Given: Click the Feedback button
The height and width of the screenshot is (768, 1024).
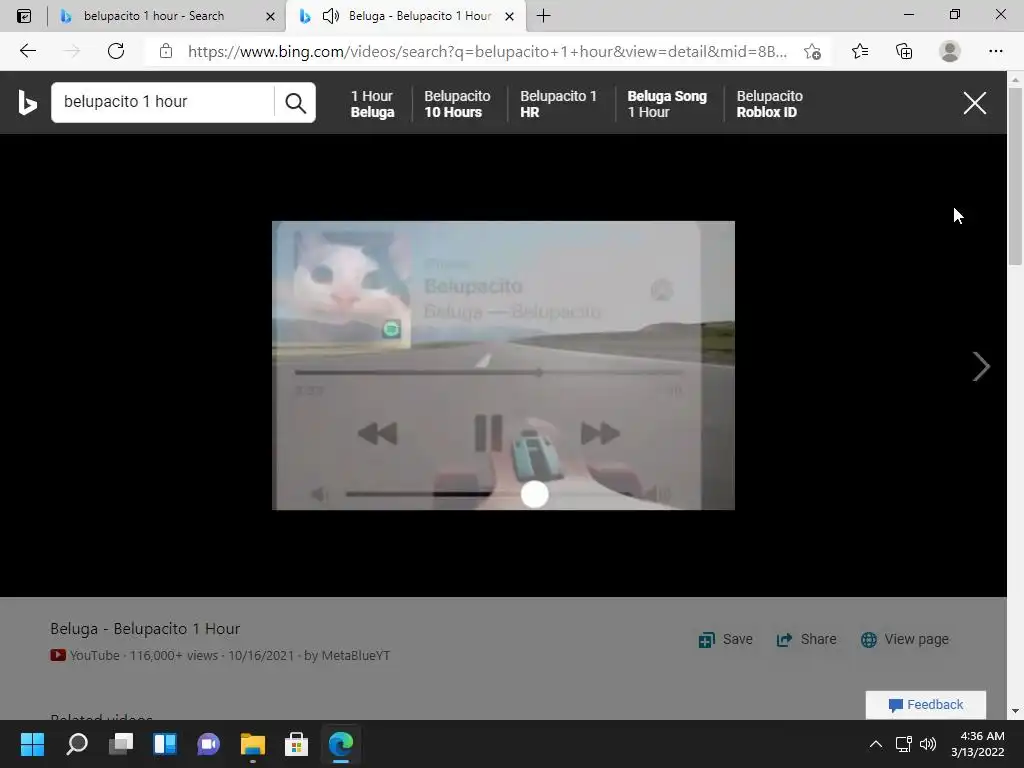Looking at the screenshot, I should coord(925,705).
